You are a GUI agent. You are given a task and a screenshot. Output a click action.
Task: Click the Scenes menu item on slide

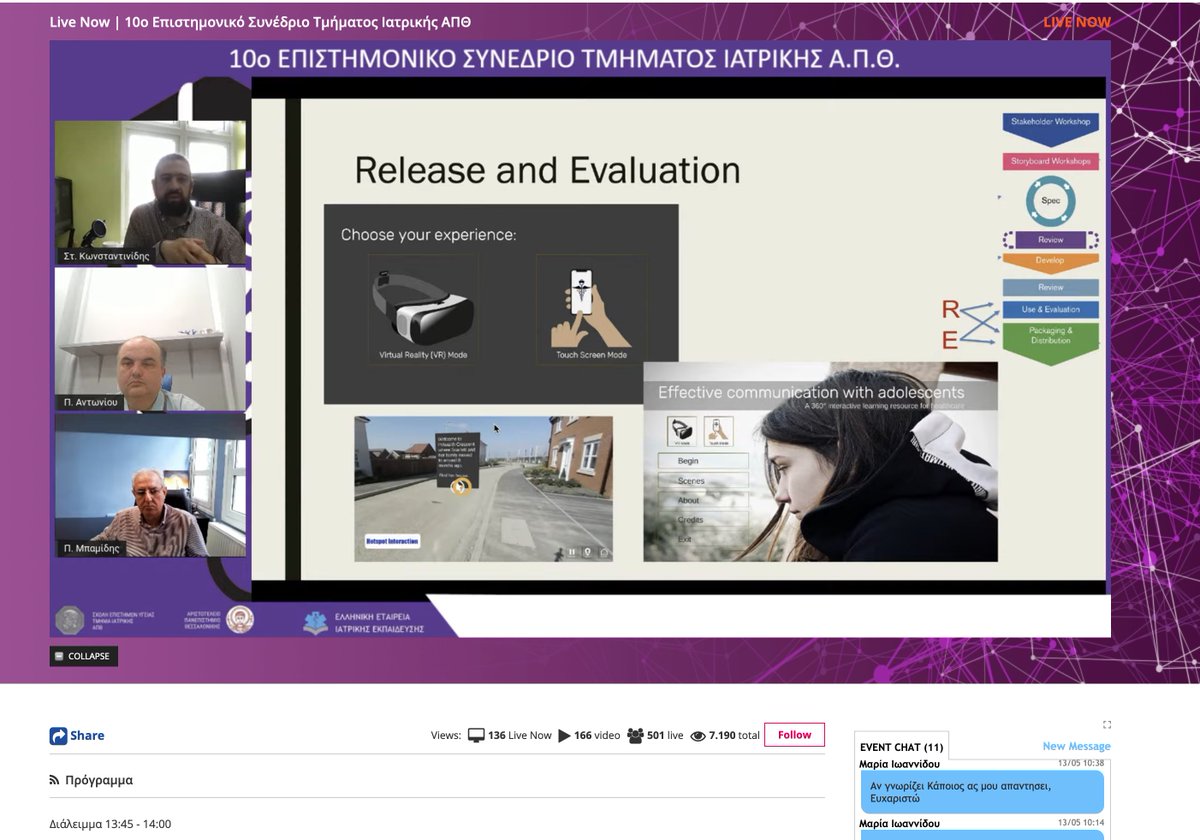(703, 481)
